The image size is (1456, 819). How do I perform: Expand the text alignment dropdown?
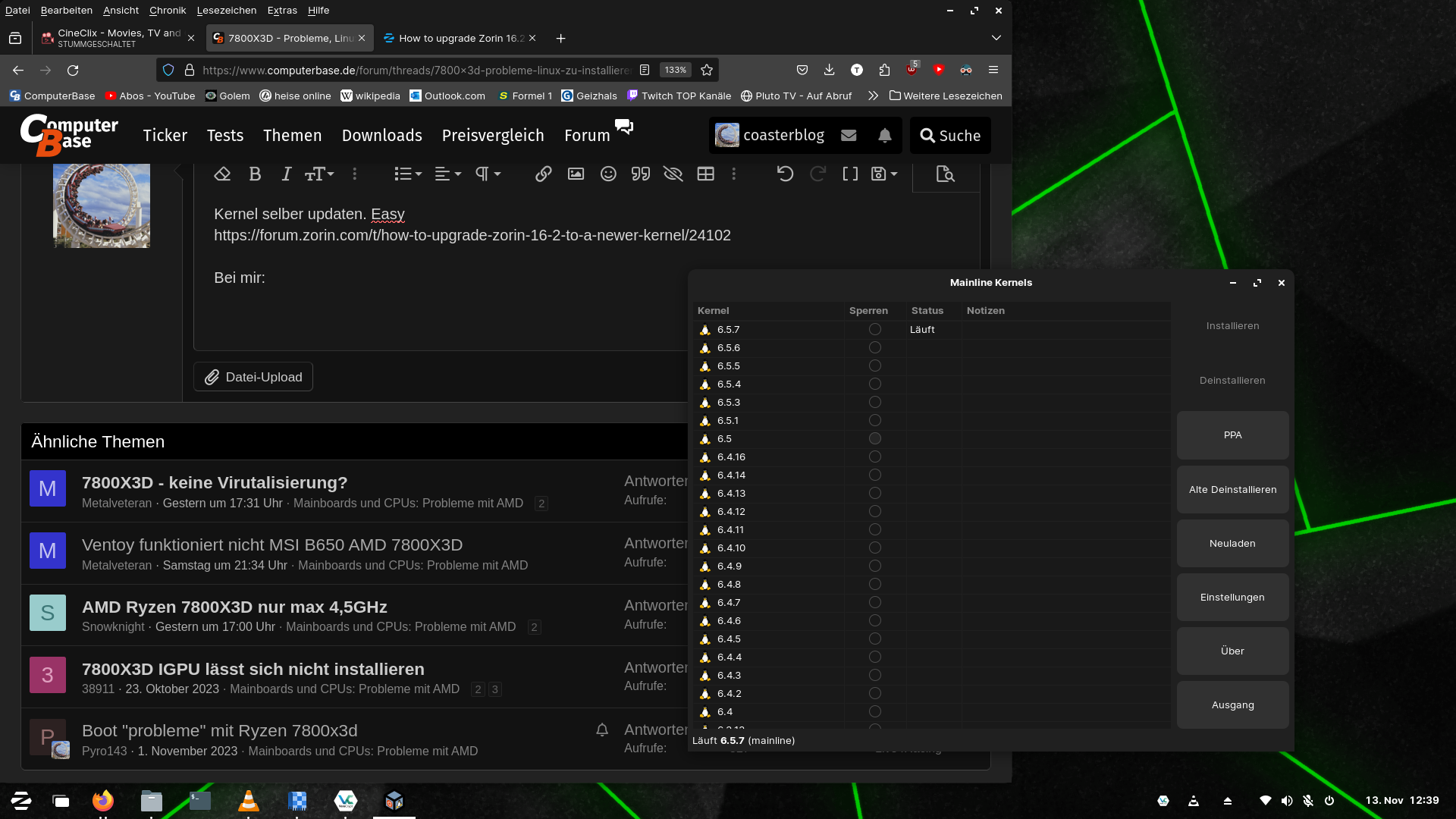tap(447, 174)
